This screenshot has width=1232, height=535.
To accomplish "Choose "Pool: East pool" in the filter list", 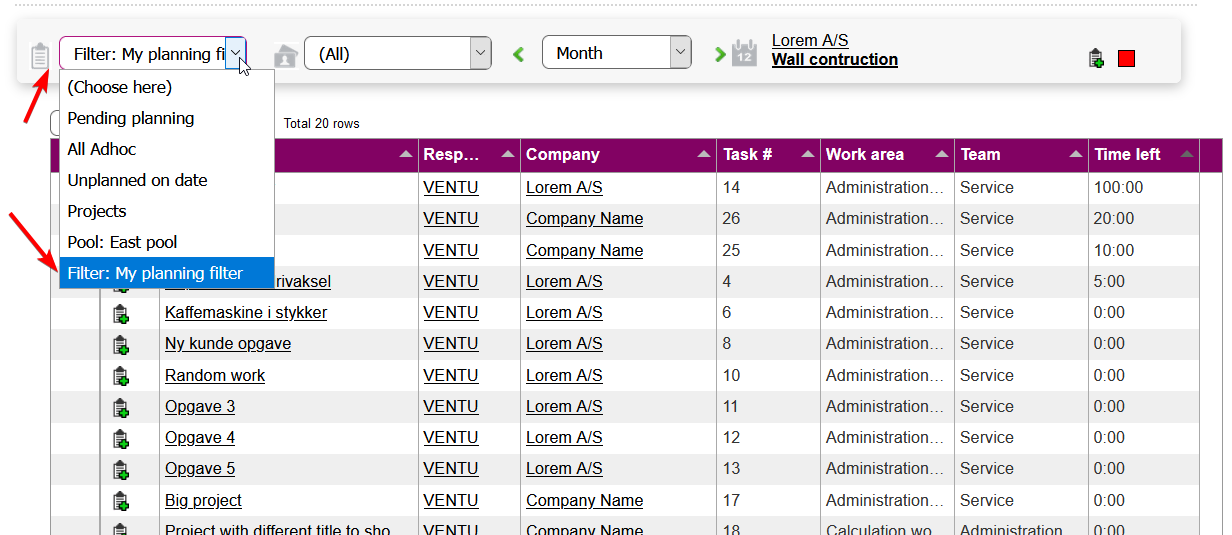I will (x=122, y=242).
